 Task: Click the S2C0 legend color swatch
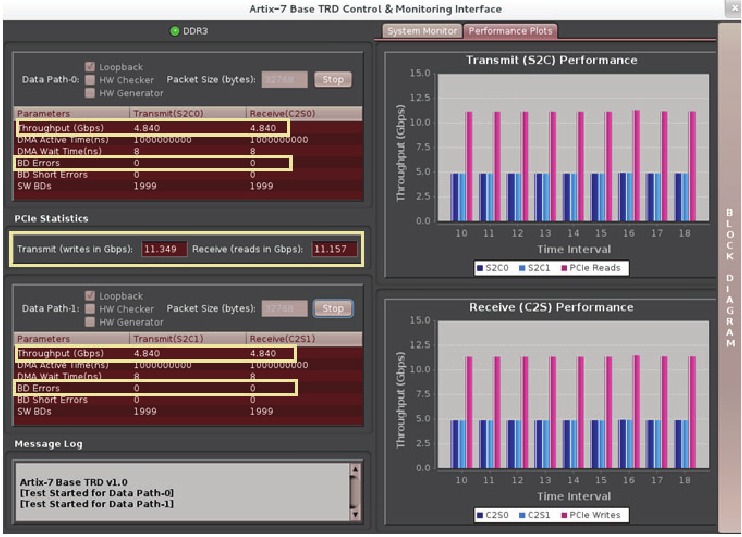(x=480, y=268)
